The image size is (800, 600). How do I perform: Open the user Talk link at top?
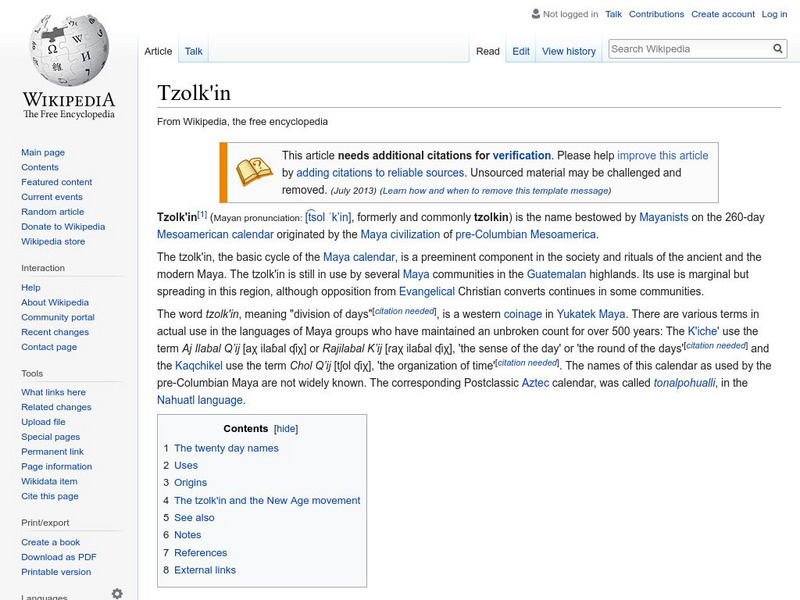pyautogui.click(x=613, y=14)
